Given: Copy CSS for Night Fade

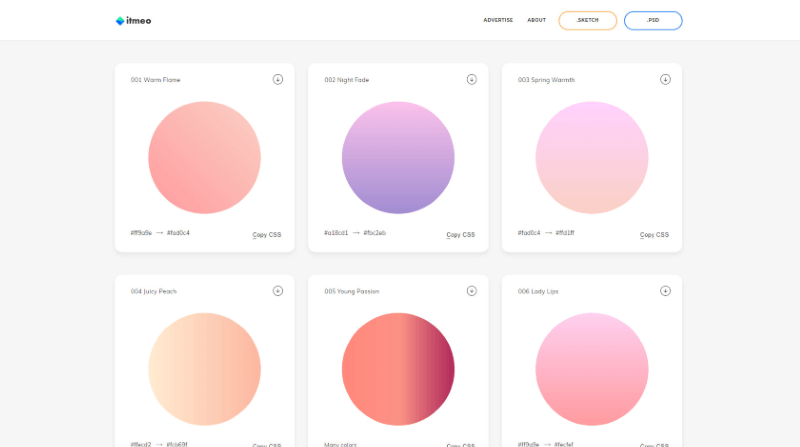Looking at the screenshot, I should [x=461, y=235].
